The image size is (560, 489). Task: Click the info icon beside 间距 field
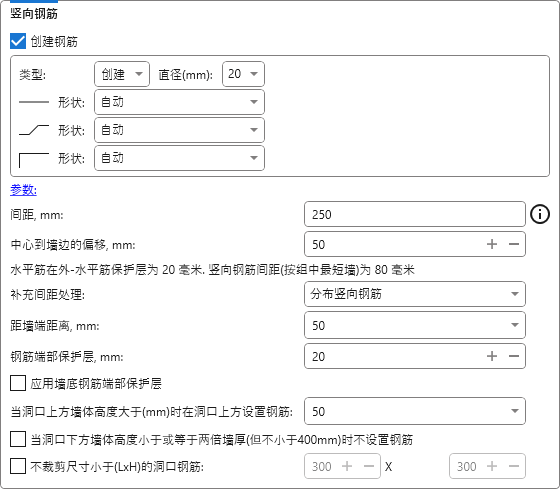(540, 214)
